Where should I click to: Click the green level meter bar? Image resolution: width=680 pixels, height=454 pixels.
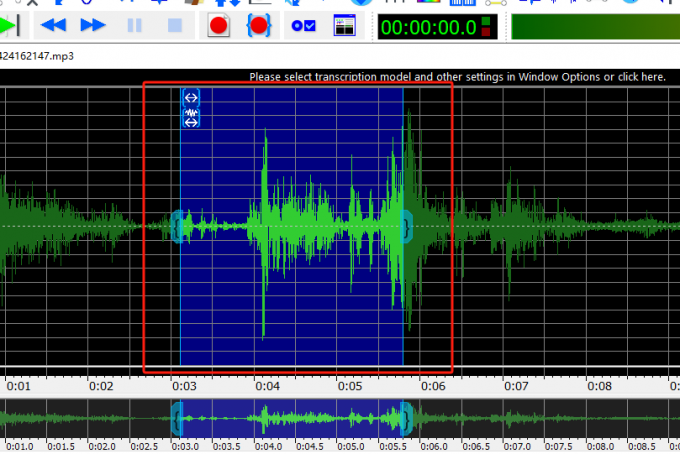coord(590,26)
